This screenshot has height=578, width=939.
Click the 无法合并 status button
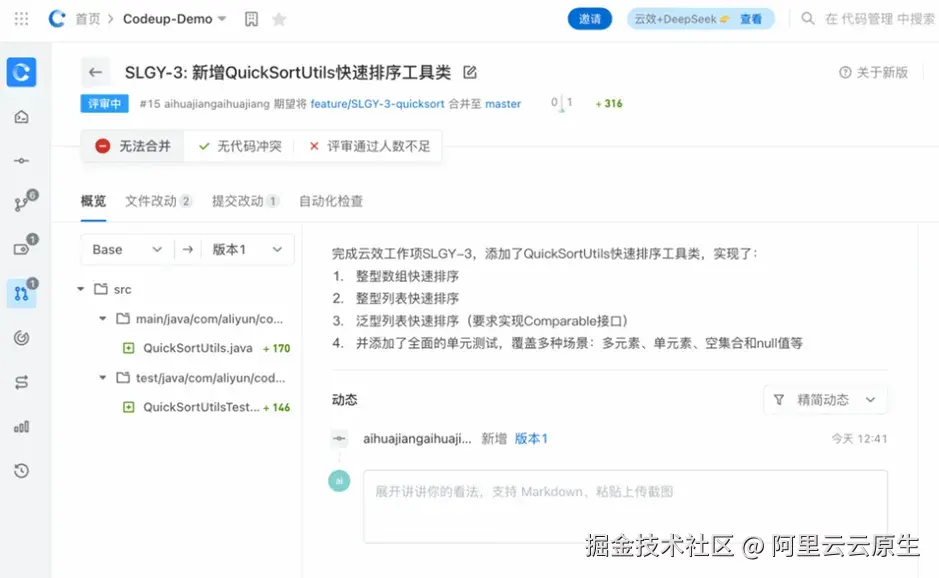[x=133, y=146]
